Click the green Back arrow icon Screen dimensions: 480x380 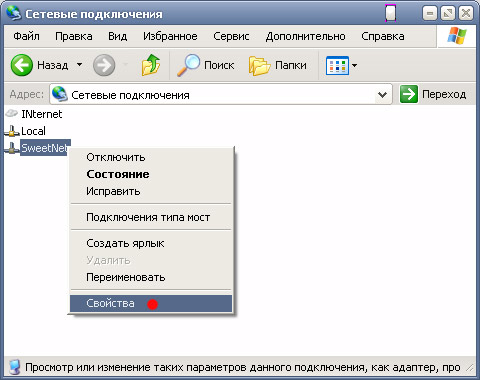[22, 65]
